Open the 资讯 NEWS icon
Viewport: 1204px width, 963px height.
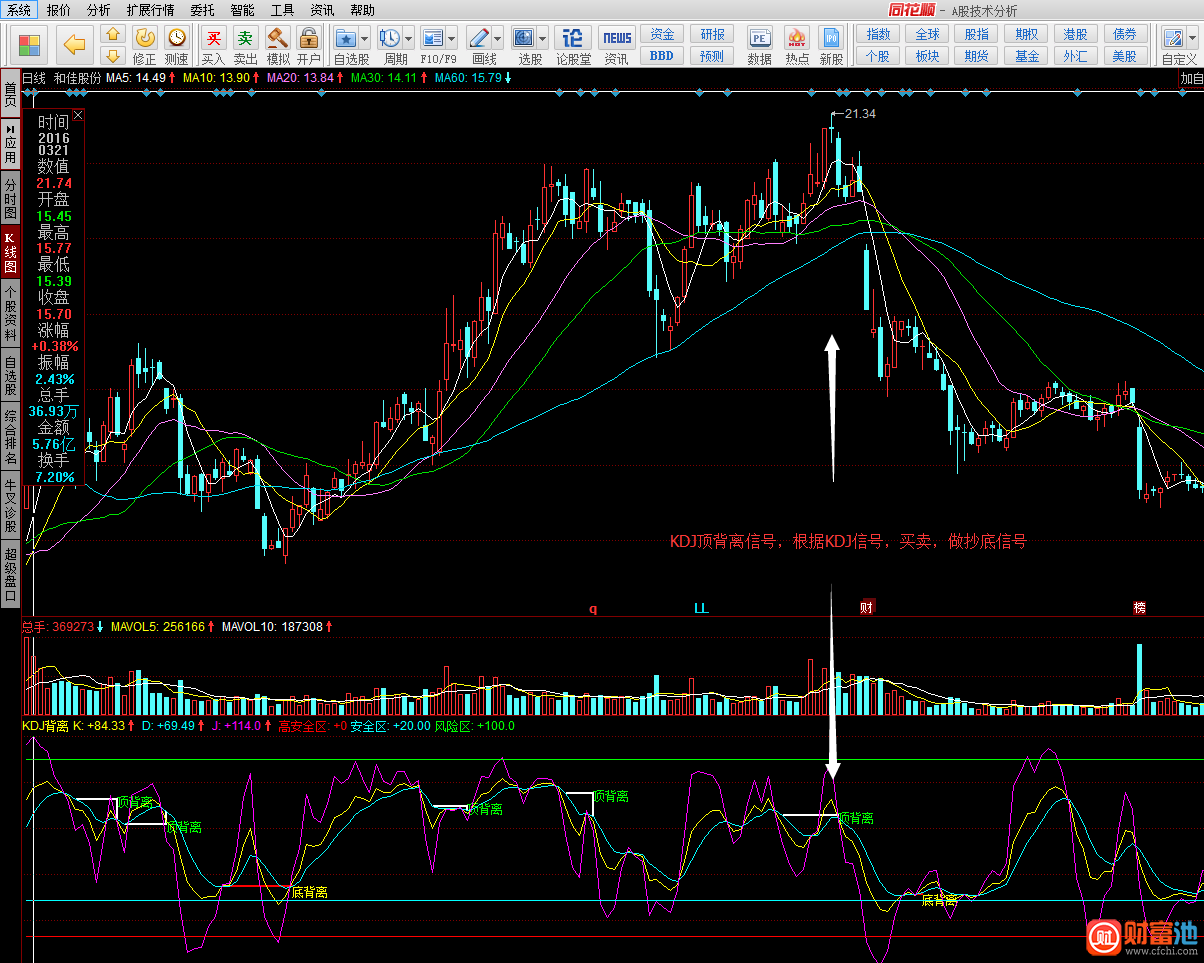point(617,39)
